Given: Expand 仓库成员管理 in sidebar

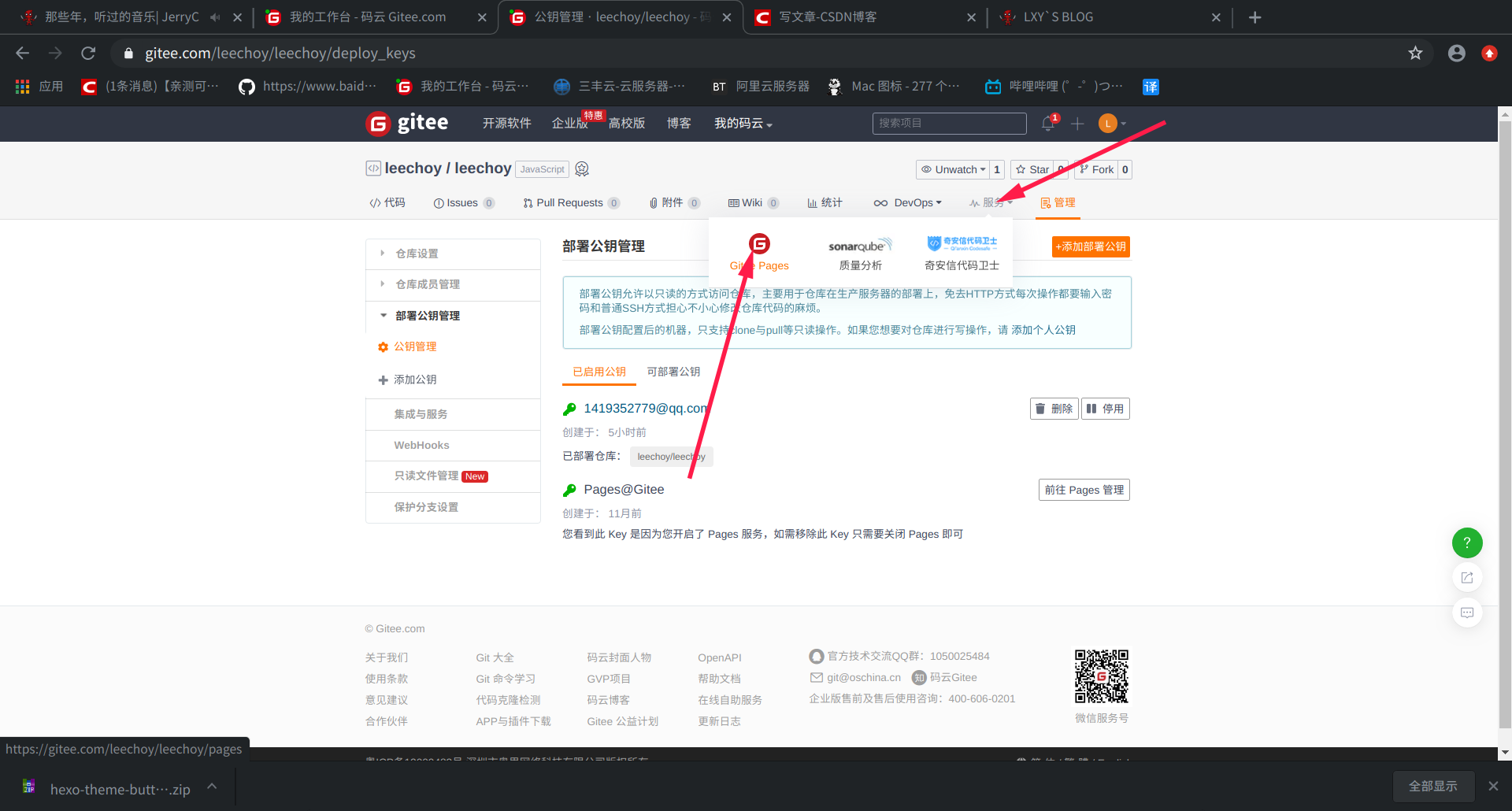Looking at the screenshot, I should coord(453,284).
